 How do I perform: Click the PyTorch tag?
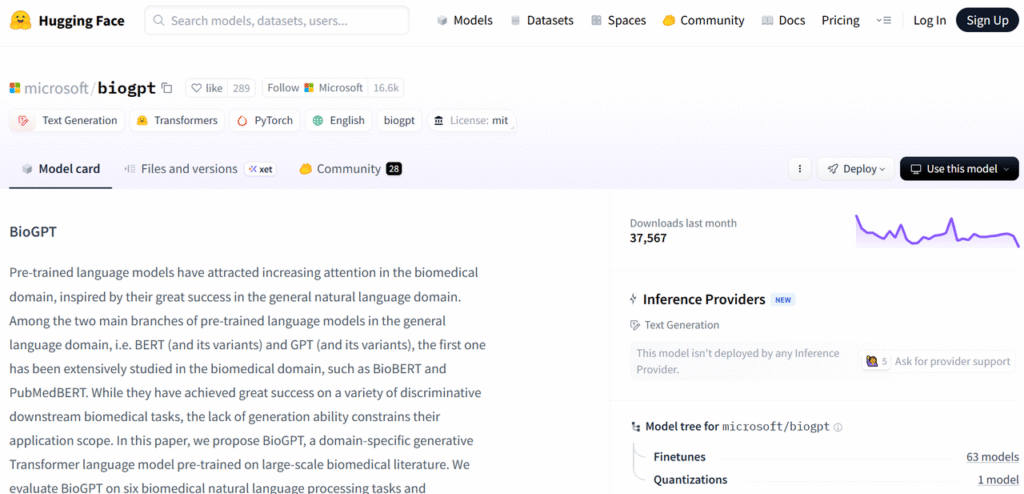[x=265, y=120]
